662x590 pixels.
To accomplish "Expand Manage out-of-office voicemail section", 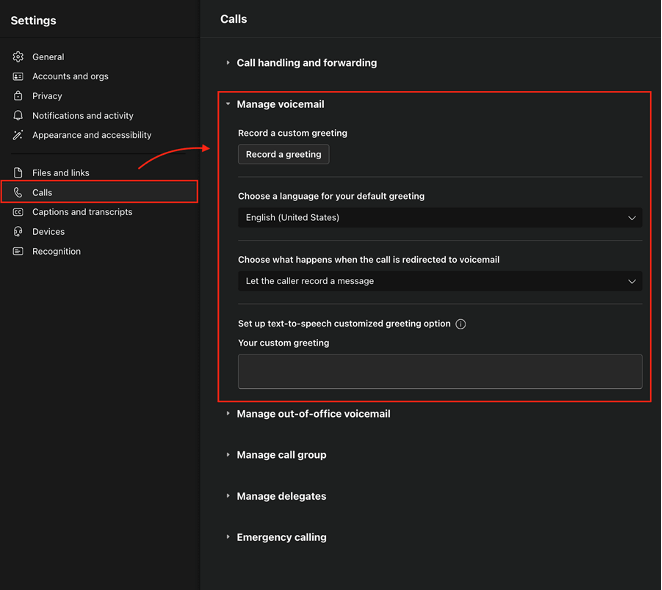I will [x=312, y=414].
